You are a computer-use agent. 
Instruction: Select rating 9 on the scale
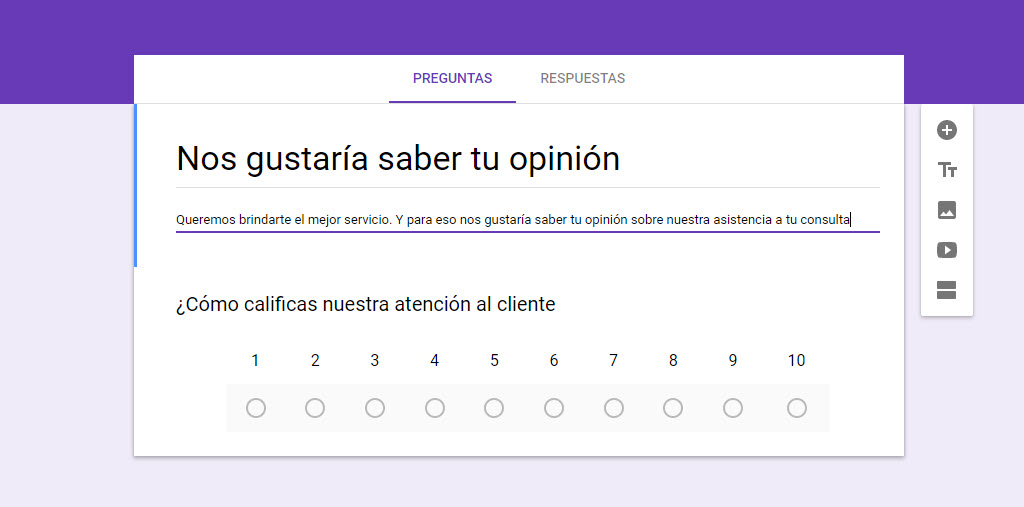tap(733, 408)
